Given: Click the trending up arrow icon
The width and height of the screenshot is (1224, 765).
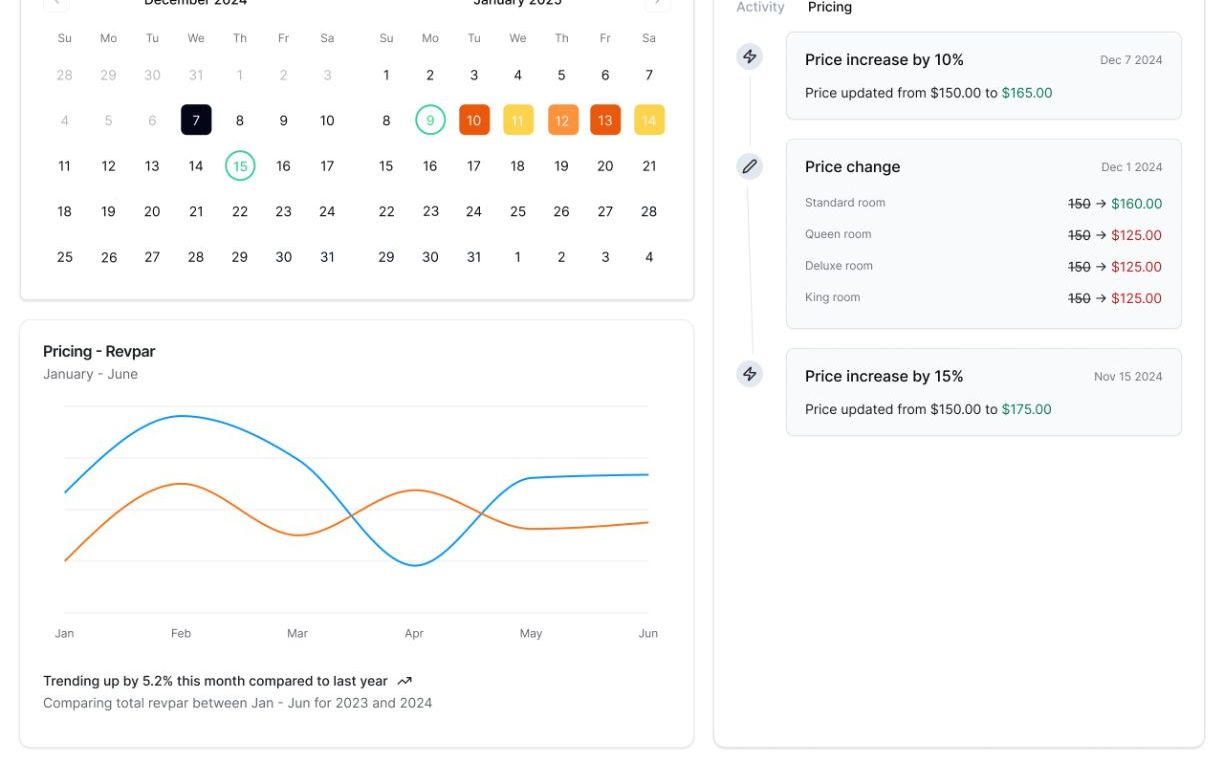Looking at the screenshot, I should tap(404, 681).
